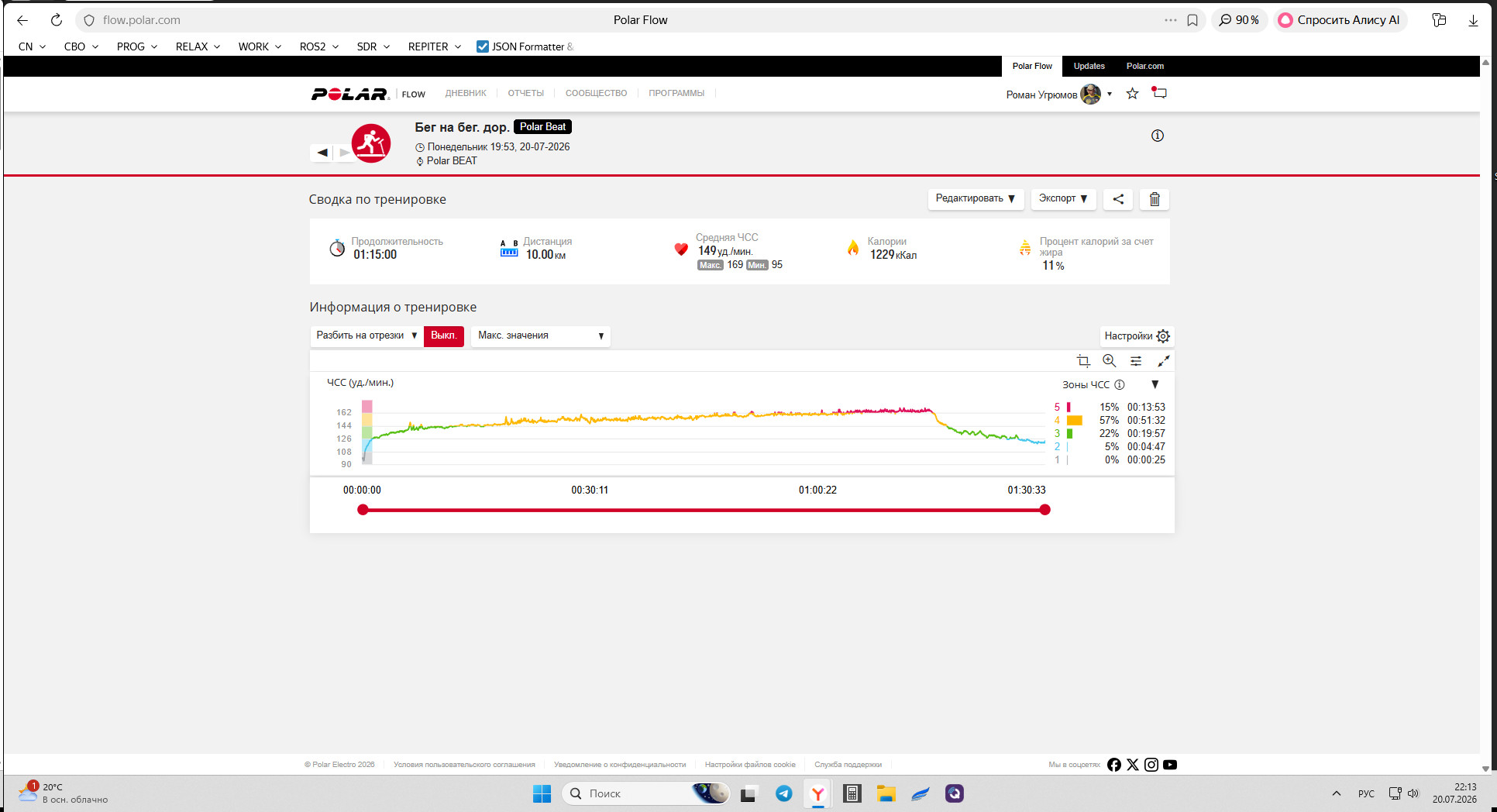Viewport: 1497px width, 812px height.
Task: Open the Макс. значения dropdown
Action: (x=541, y=335)
